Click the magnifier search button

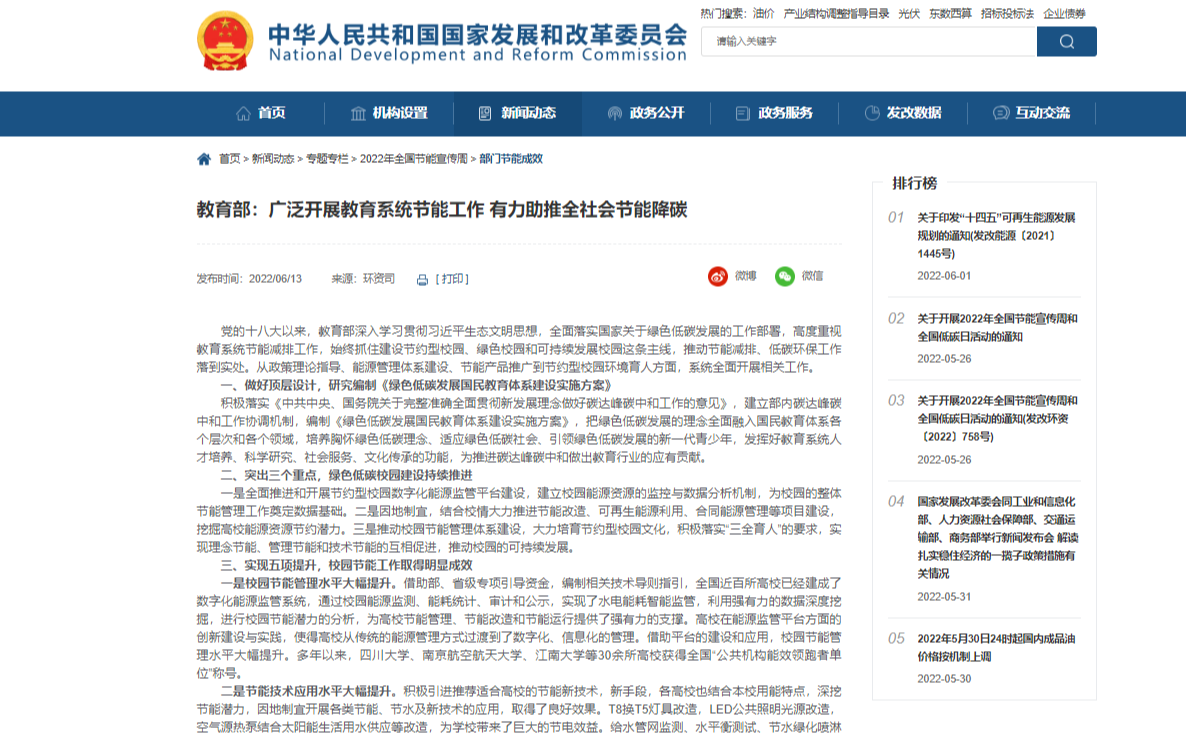1066,42
